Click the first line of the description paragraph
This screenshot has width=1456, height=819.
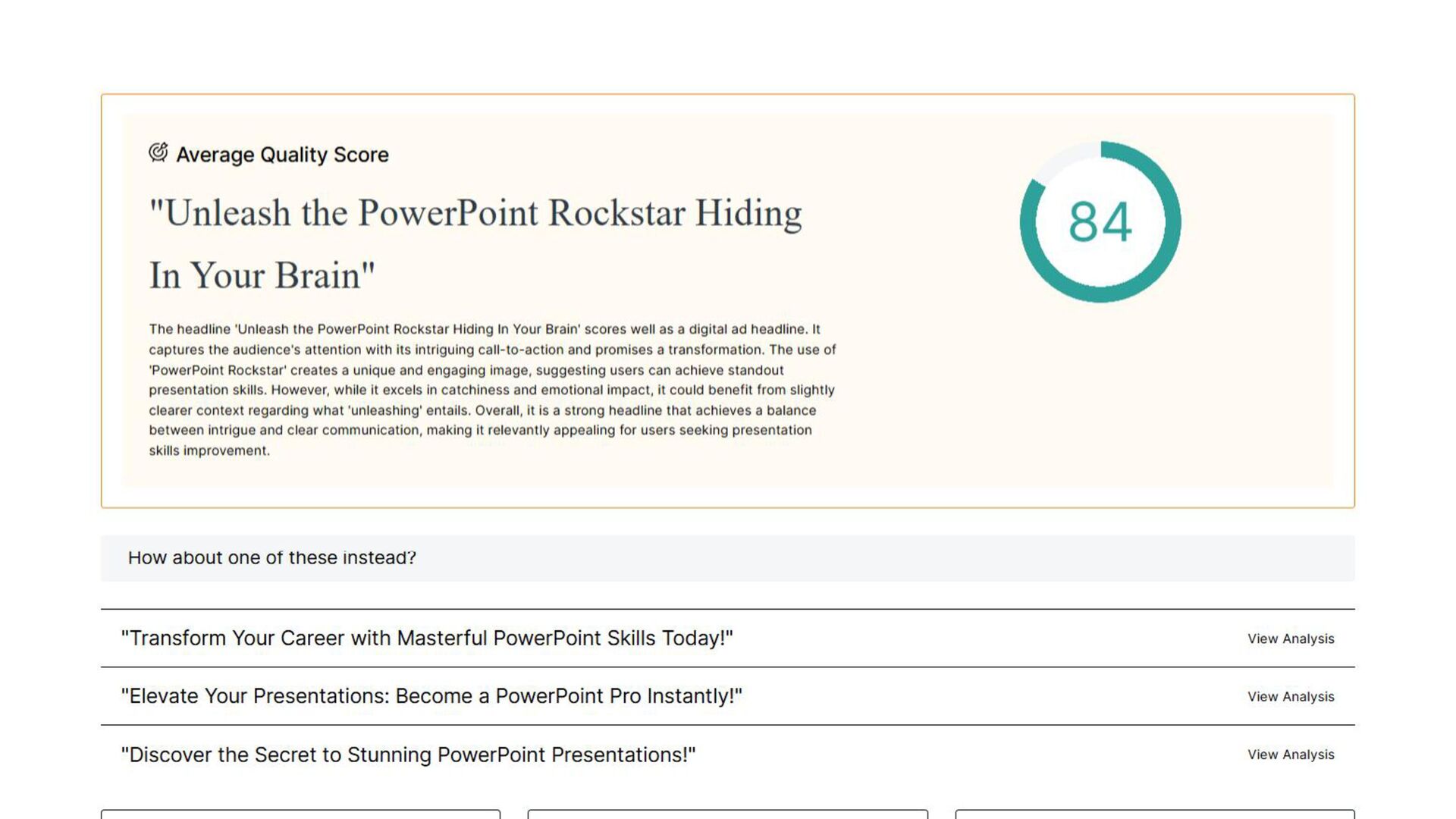point(484,329)
